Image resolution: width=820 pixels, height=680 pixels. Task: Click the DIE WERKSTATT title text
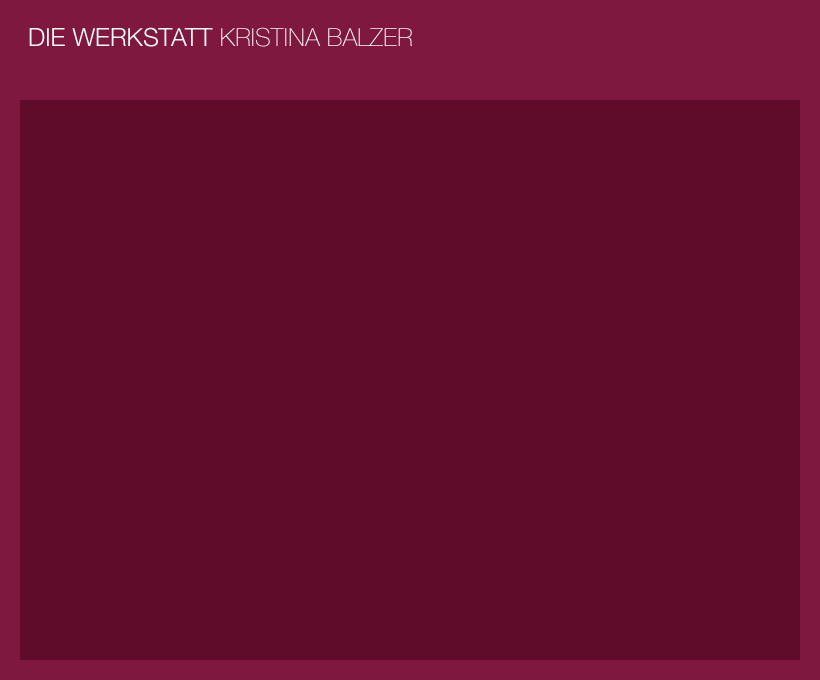120,38
